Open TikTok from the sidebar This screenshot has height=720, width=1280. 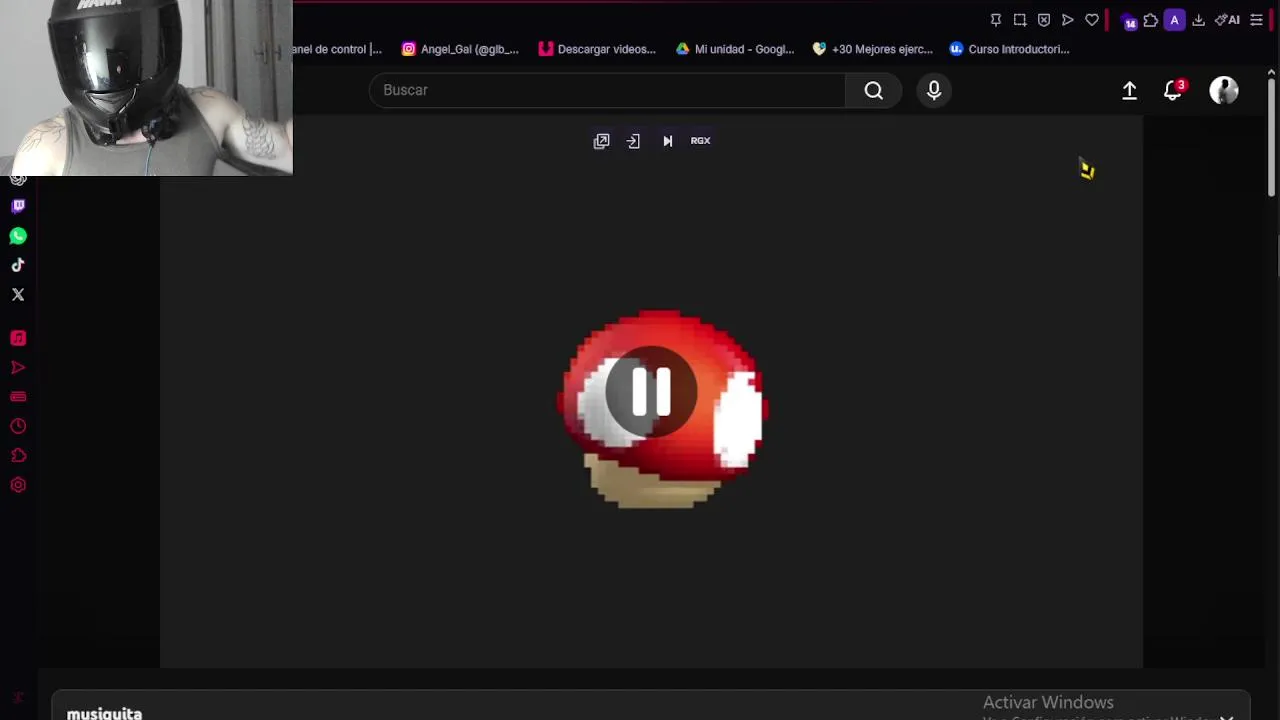pyautogui.click(x=18, y=265)
